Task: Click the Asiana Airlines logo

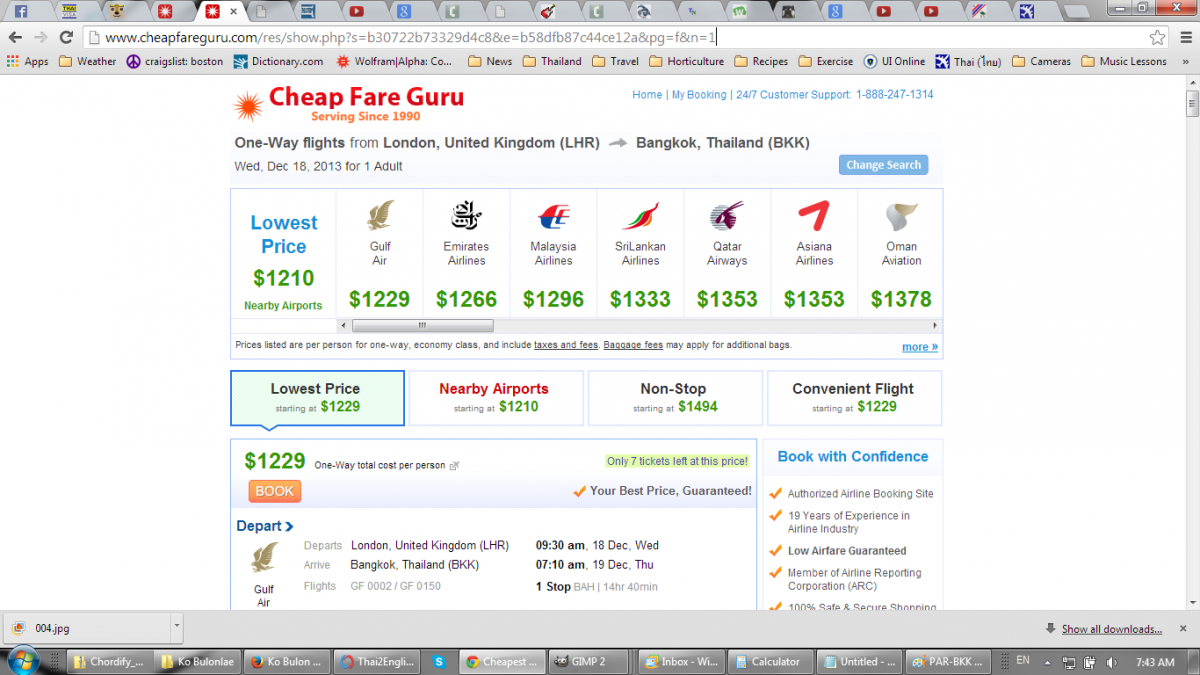Action: coord(814,216)
